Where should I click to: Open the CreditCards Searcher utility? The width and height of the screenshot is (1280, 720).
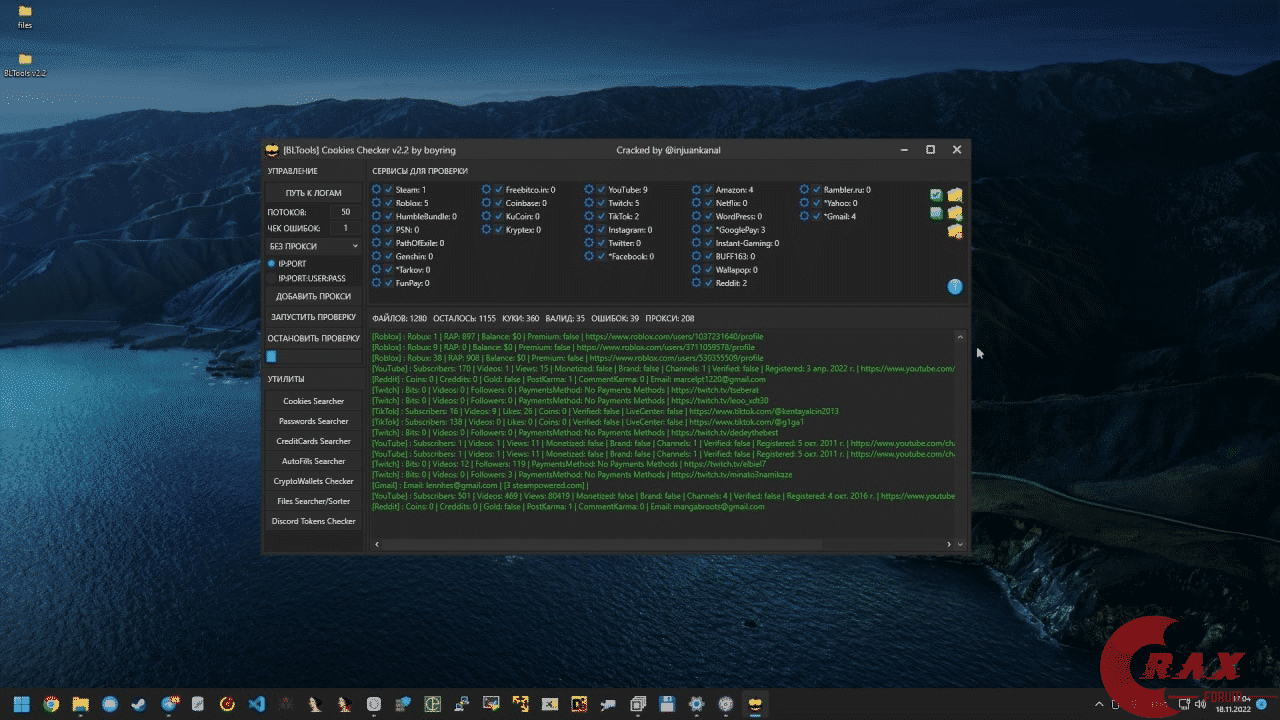(313, 441)
